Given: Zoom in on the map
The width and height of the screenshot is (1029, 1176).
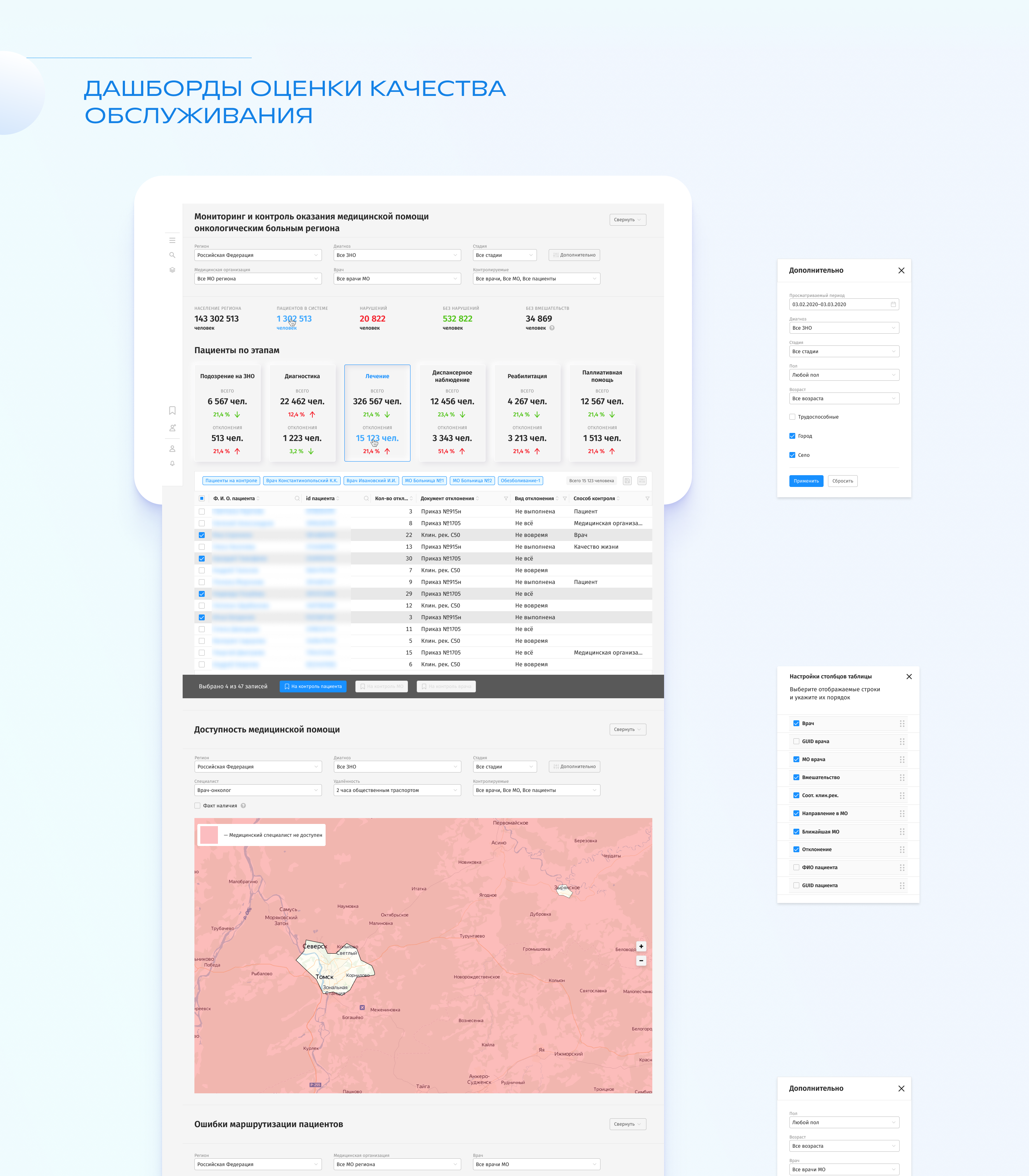Looking at the screenshot, I should point(641,946).
